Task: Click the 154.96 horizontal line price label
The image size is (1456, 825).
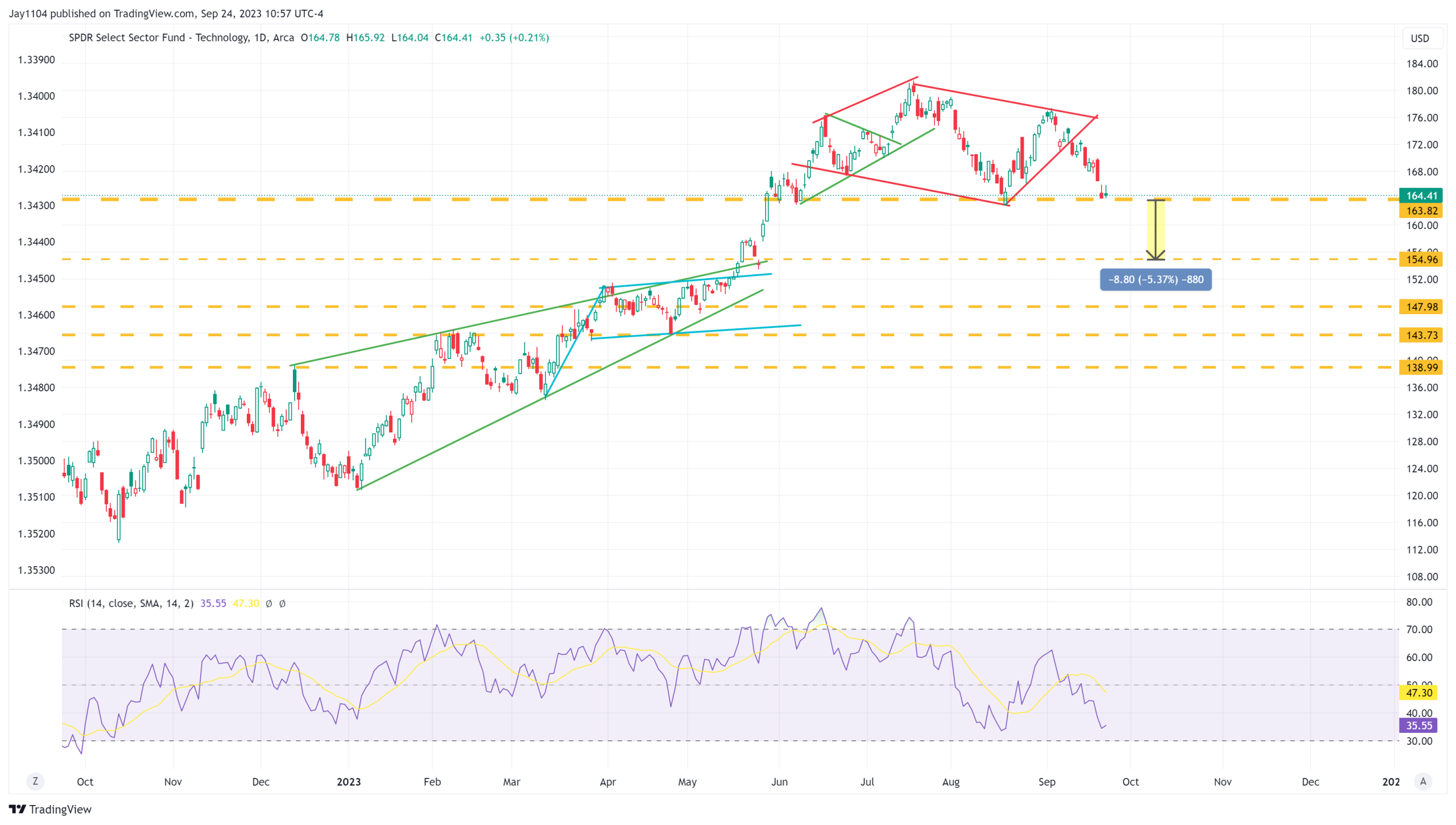Action: point(1421,259)
